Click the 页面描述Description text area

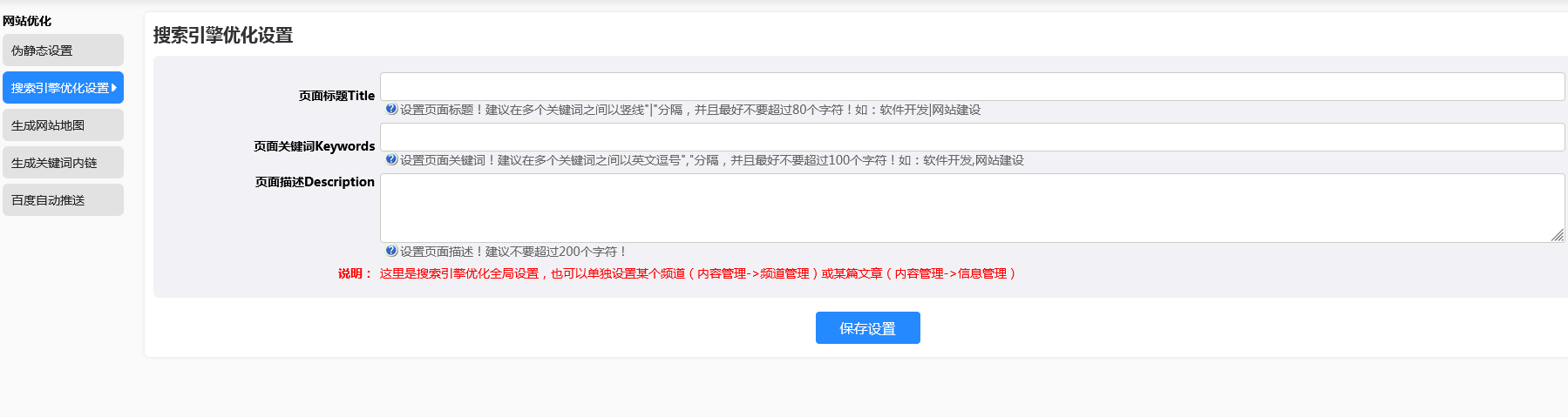972,208
